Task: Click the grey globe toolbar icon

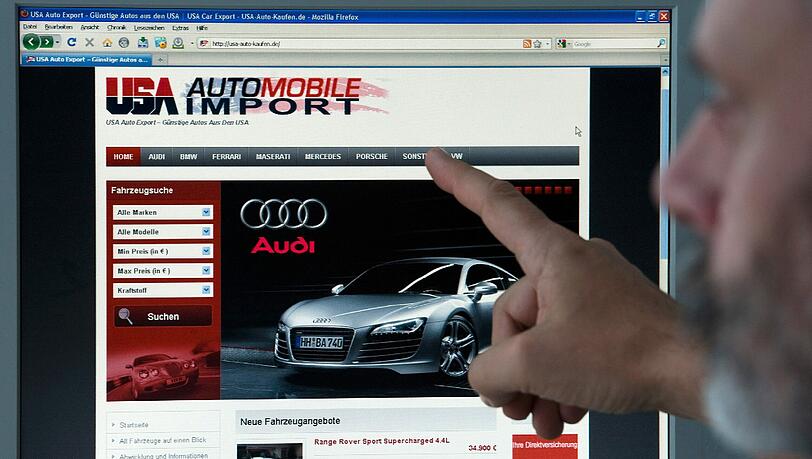Action: point(124,43)
